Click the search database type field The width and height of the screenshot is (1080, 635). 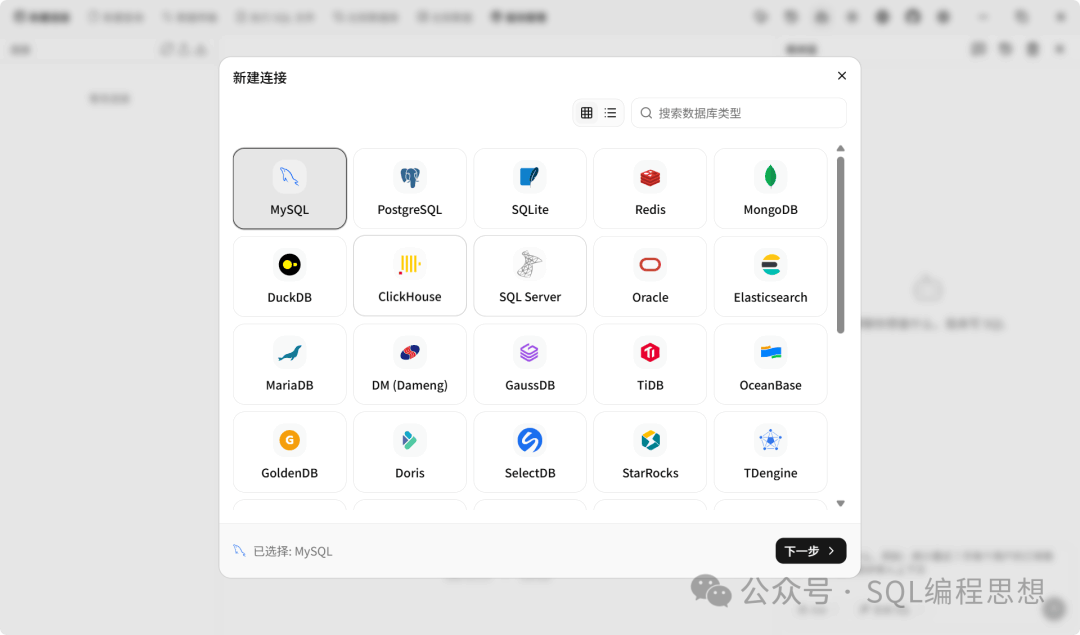(x=739, y=113)
